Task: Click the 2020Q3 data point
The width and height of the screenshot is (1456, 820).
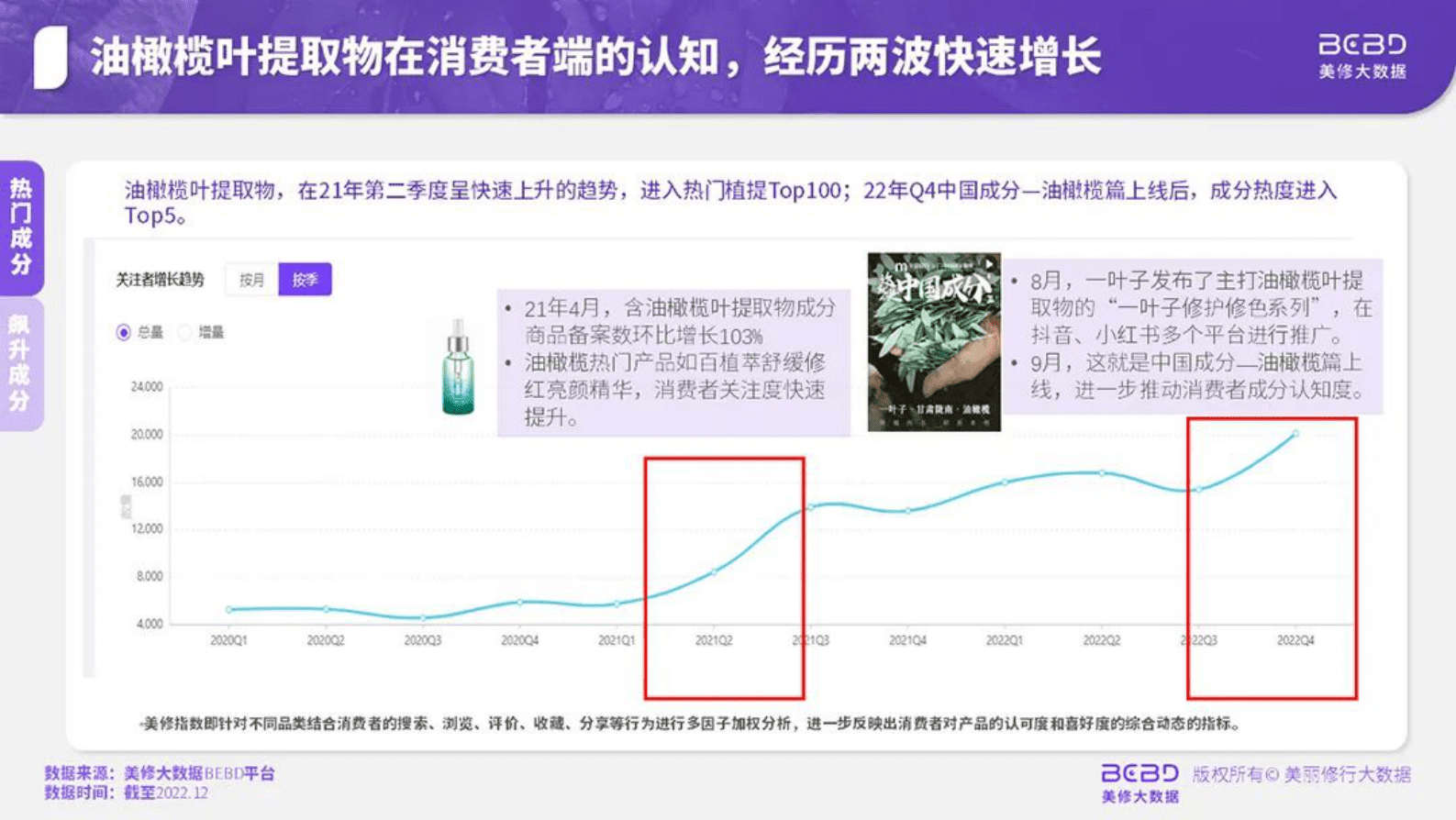Action: (x=423, y=617)
